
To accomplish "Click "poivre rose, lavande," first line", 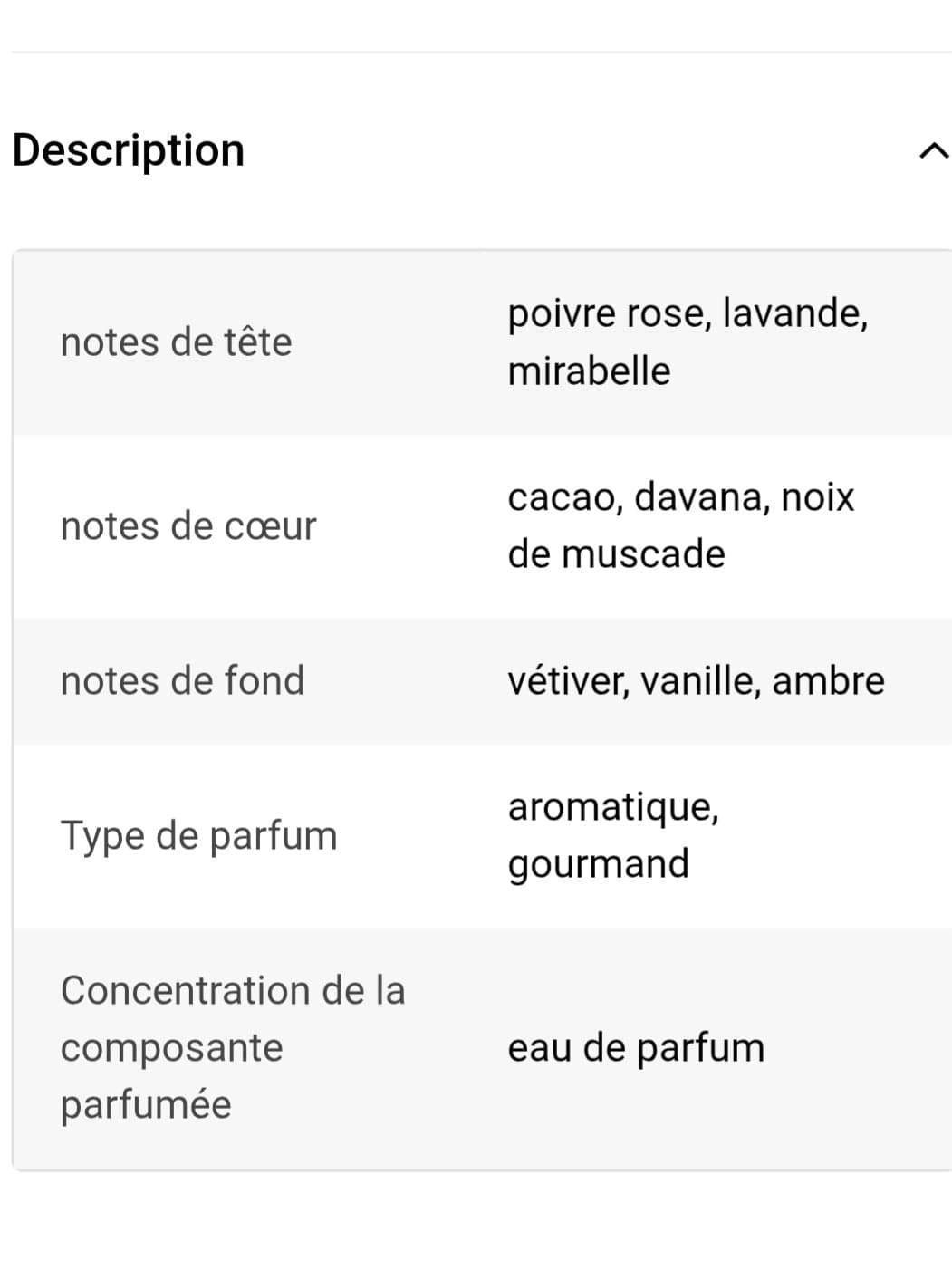I will [688, 313].
